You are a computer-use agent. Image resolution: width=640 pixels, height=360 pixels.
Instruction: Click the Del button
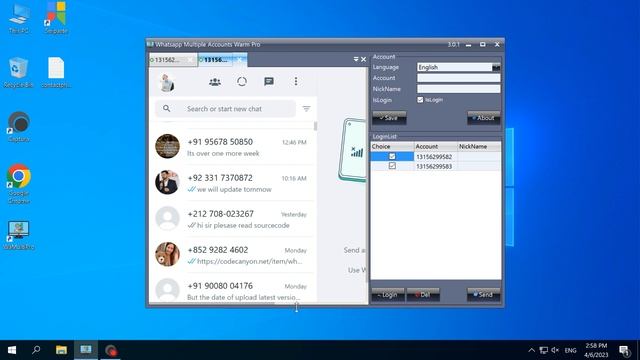click(x=423, y=295)
